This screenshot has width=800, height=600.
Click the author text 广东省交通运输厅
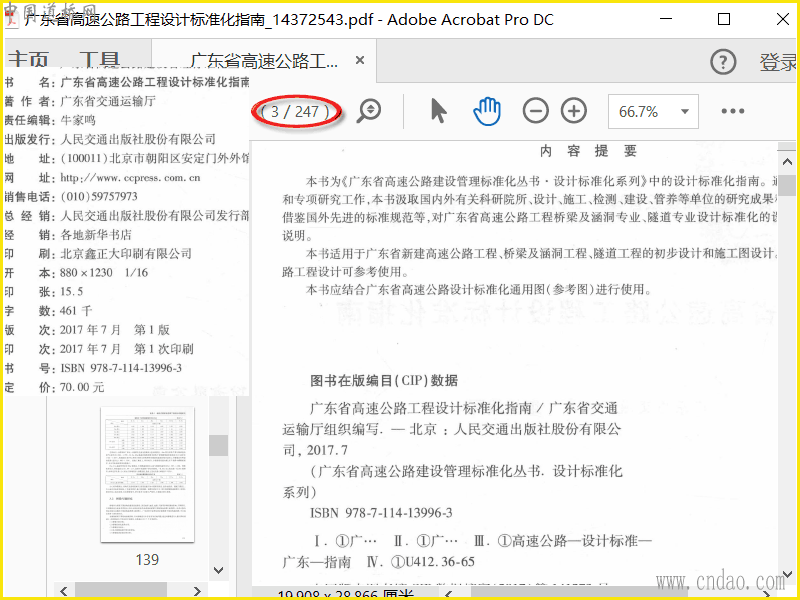tap(108, 101)
